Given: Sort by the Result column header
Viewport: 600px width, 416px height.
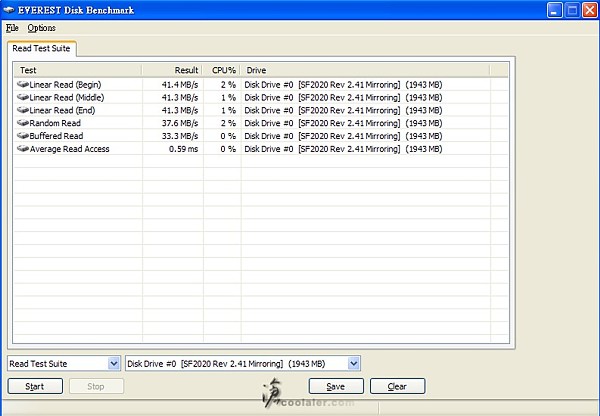Looking at the screenshot, I should 173,70.
